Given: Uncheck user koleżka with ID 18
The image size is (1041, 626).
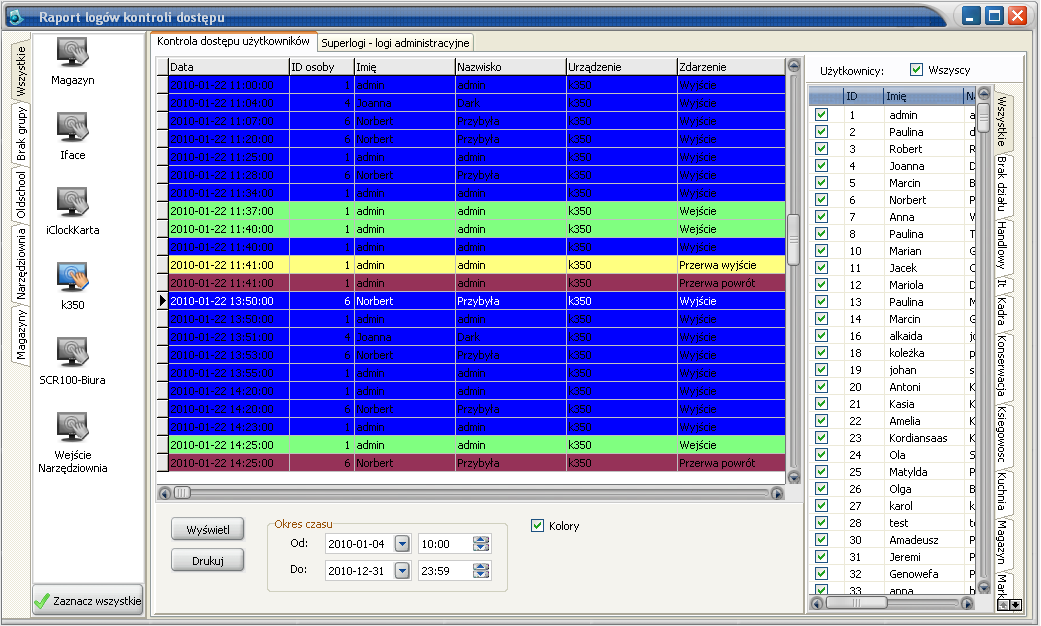Looking at the screenshot, I should pyautogui.click(x=821, y=352).
